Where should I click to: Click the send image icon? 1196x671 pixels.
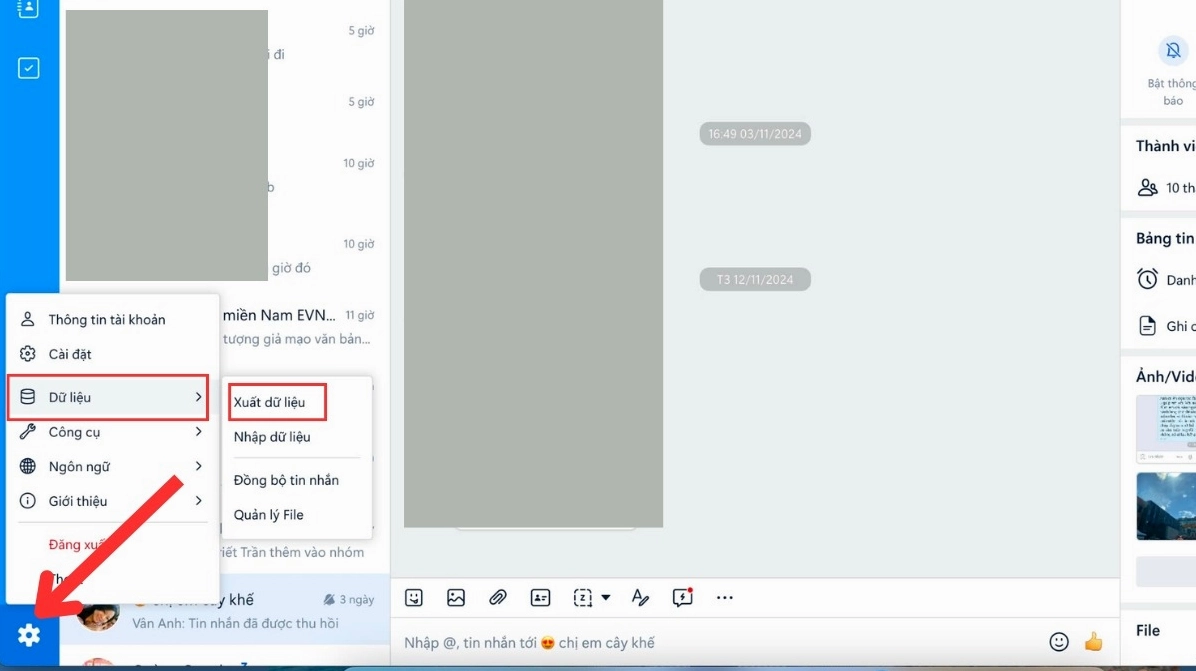pos(456,598)
